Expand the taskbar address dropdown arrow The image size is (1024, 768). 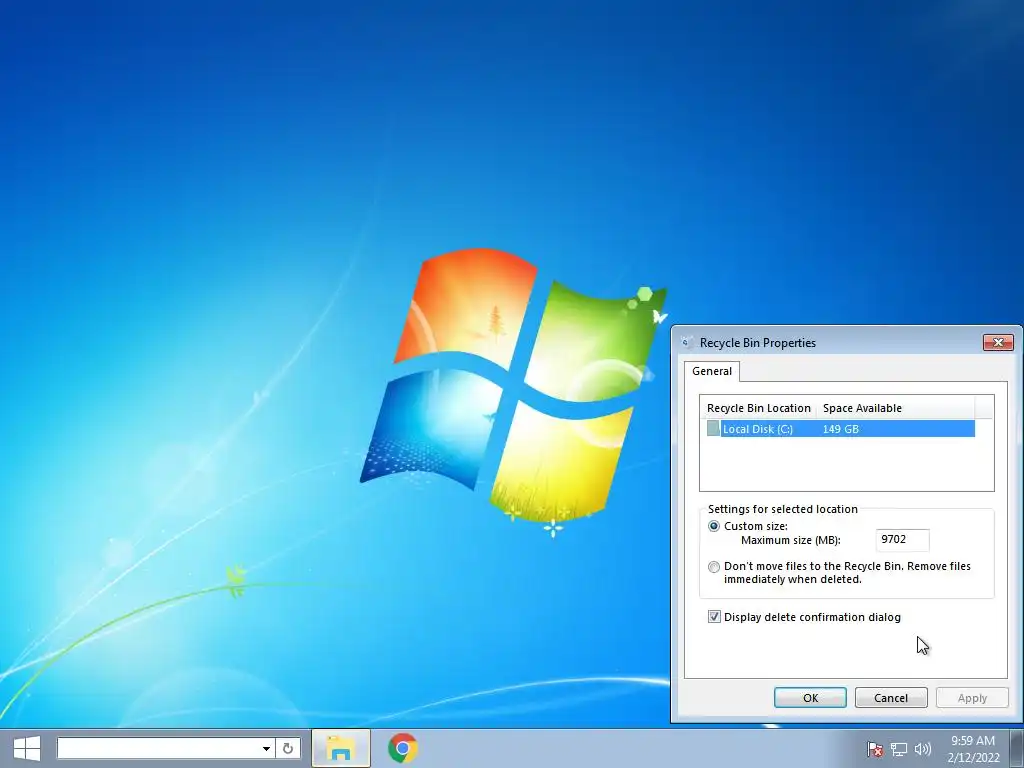click(266, 748)
